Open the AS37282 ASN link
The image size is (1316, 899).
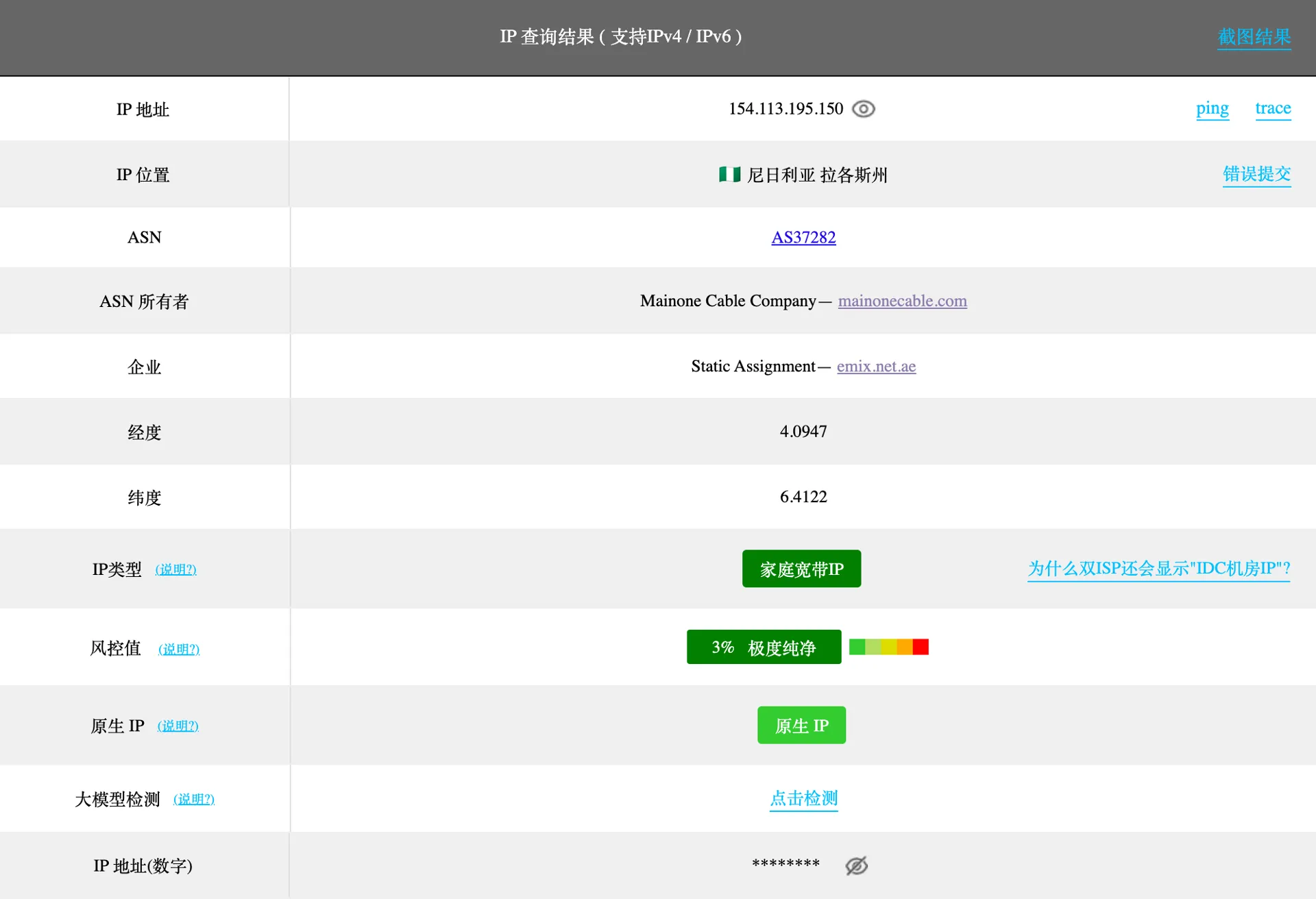click(x=803, y=238)
